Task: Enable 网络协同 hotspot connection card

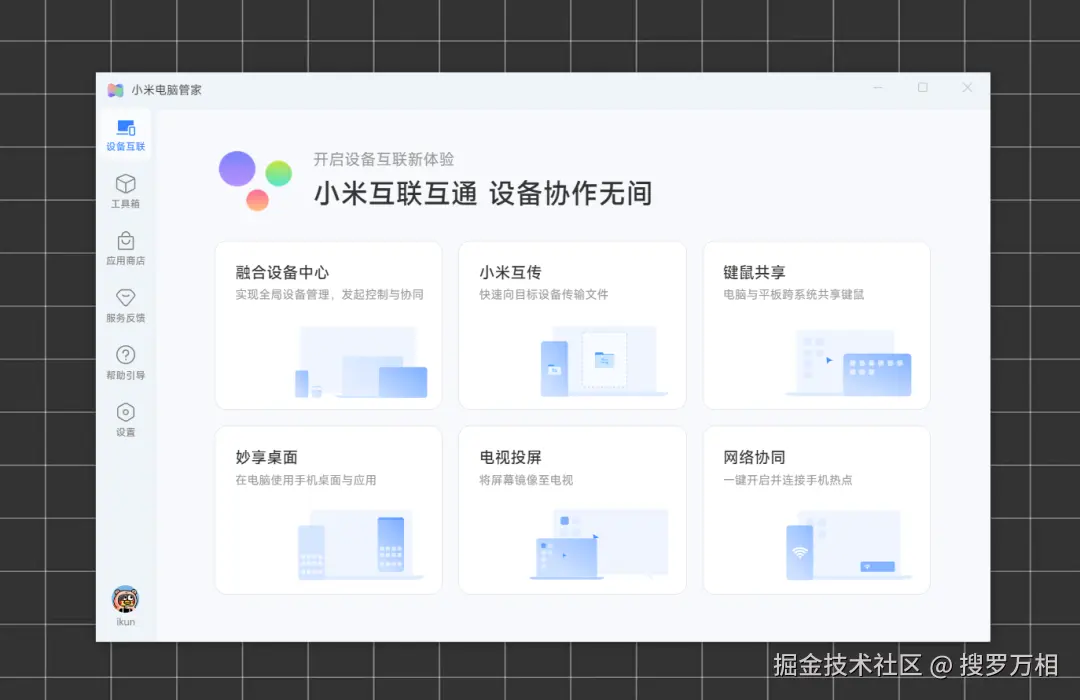Action: tap(816, 510)
